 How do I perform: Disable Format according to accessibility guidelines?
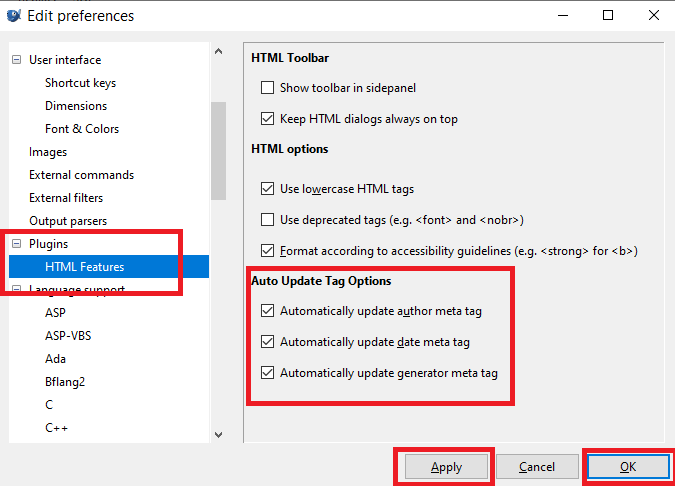click(x=267, y=250)
